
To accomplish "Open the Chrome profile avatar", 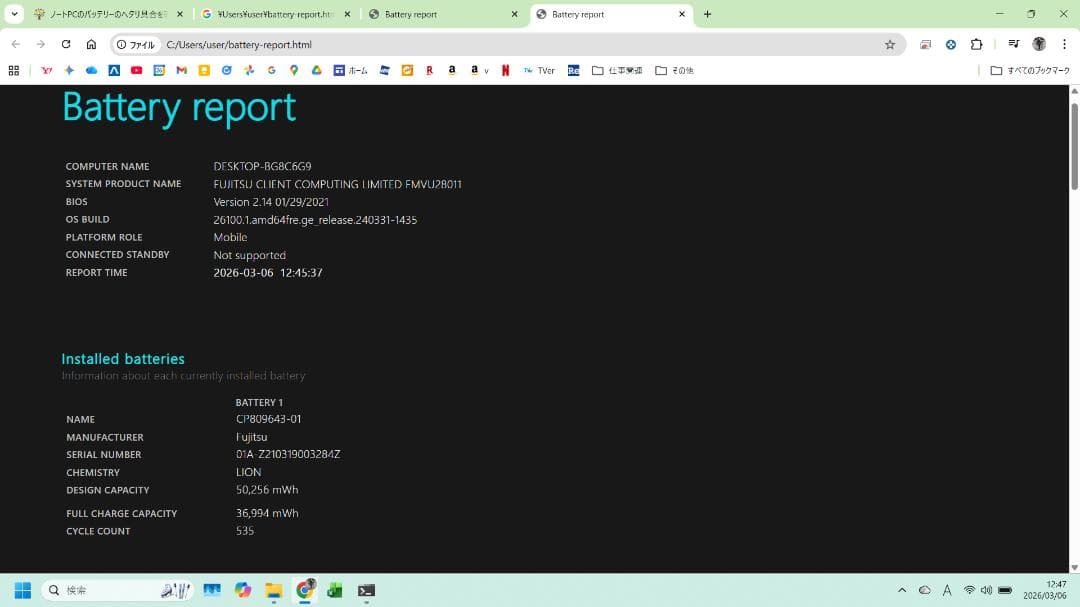I will click(1039, 44).
